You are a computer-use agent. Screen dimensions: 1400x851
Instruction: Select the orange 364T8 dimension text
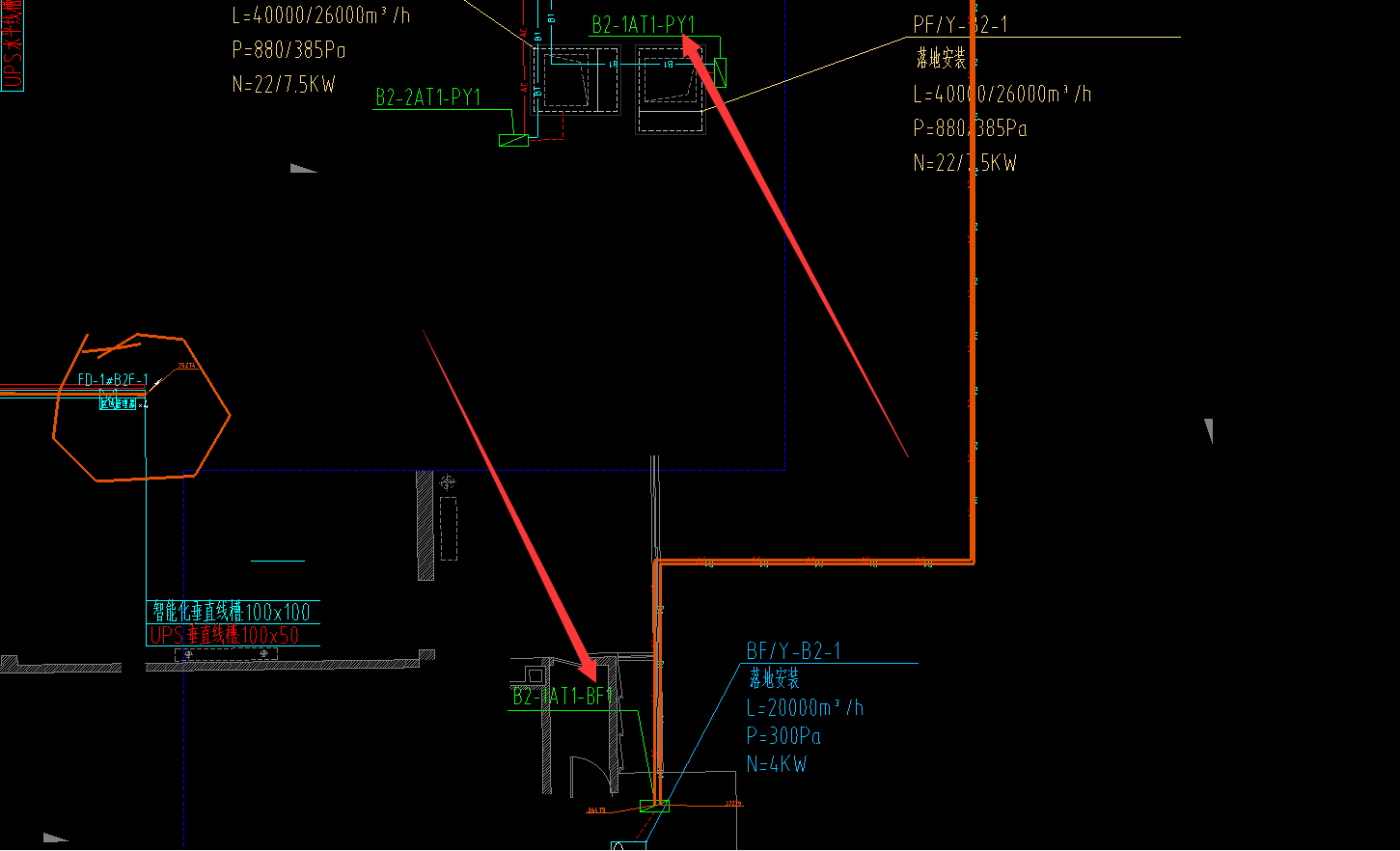[596, 810]
